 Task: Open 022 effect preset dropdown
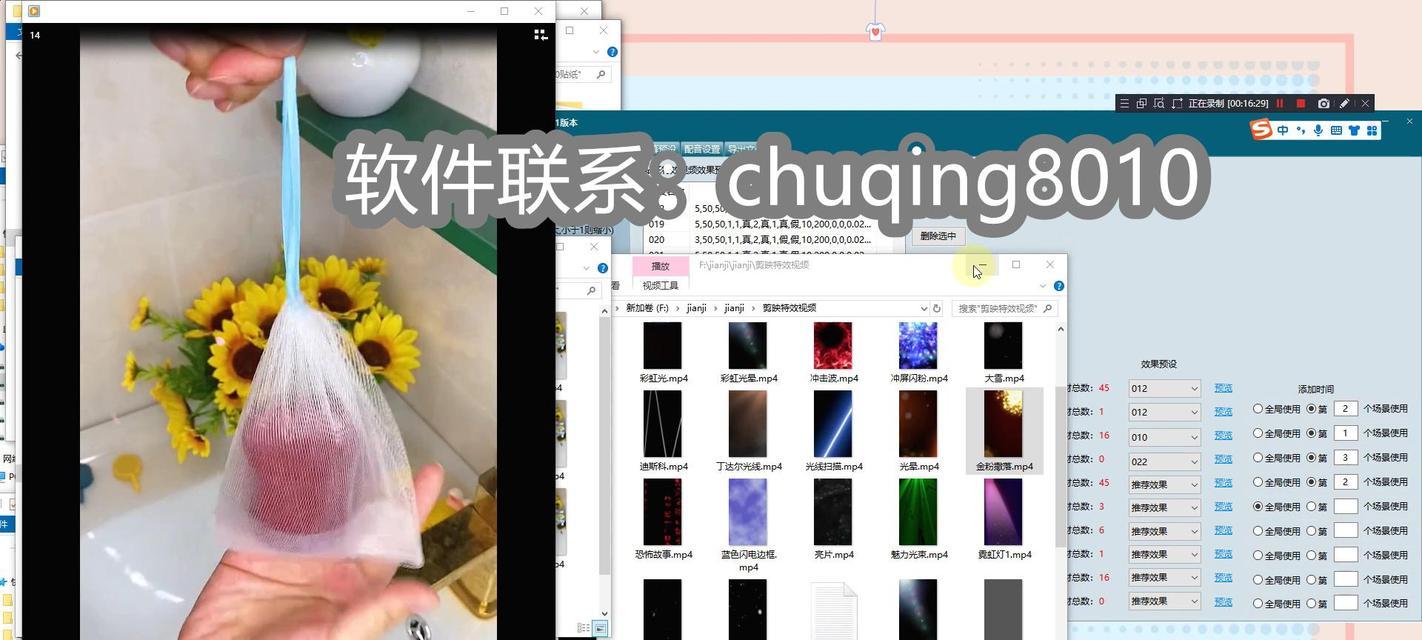pos(1164,462)
